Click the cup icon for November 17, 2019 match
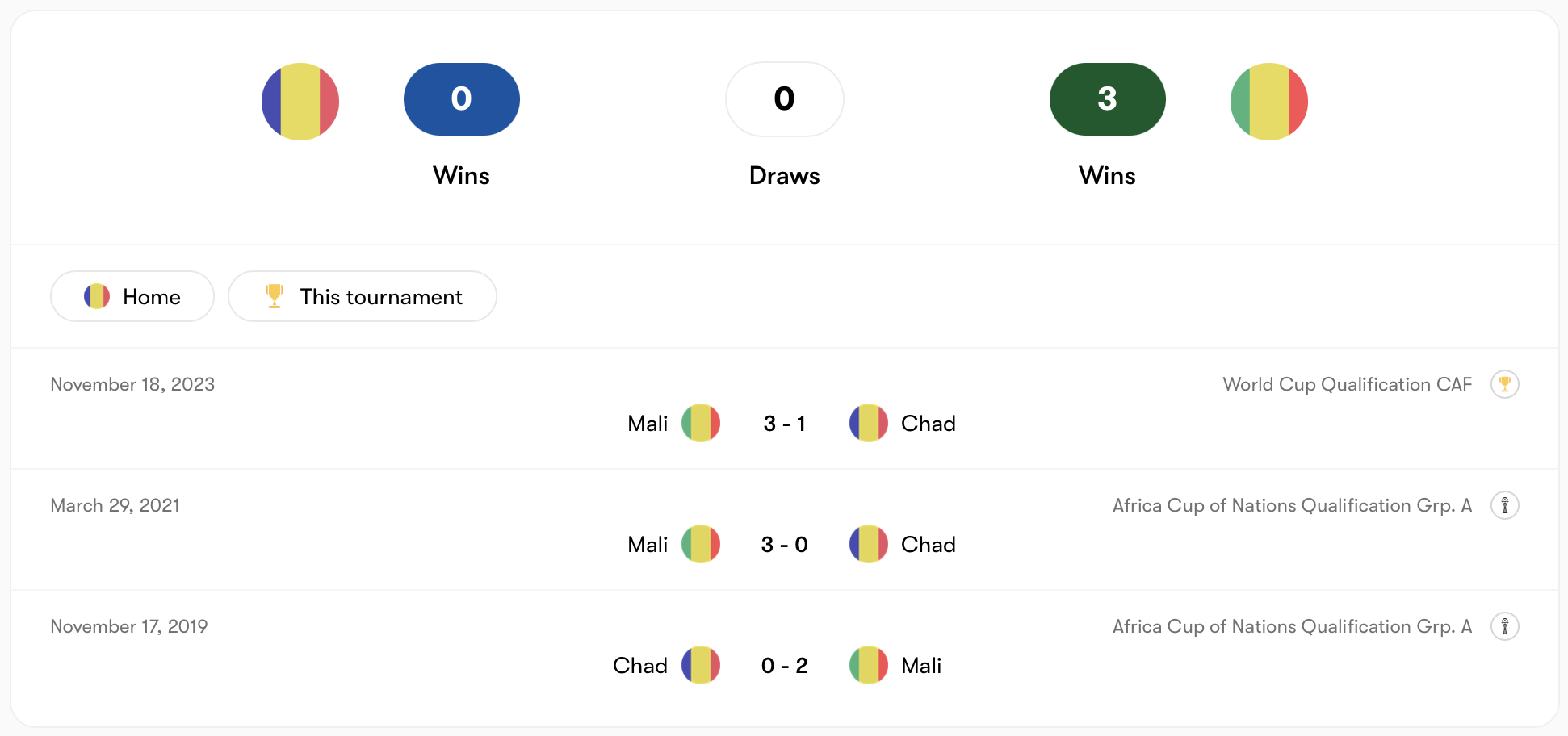Viewport: 1568px width, 736px height. click(1504, 626)
